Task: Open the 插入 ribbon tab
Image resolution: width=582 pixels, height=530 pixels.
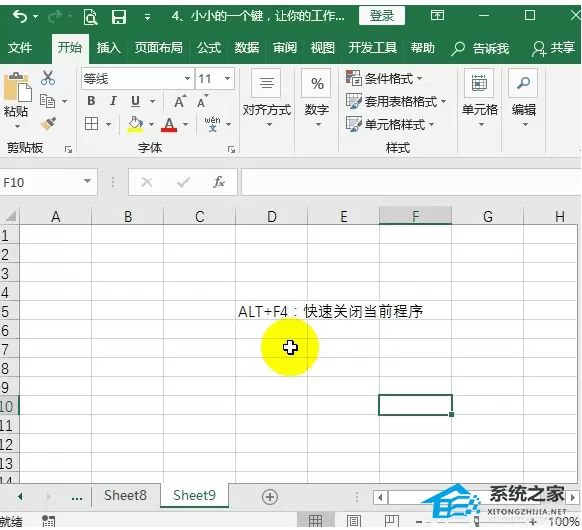Action: click(108, 48)
